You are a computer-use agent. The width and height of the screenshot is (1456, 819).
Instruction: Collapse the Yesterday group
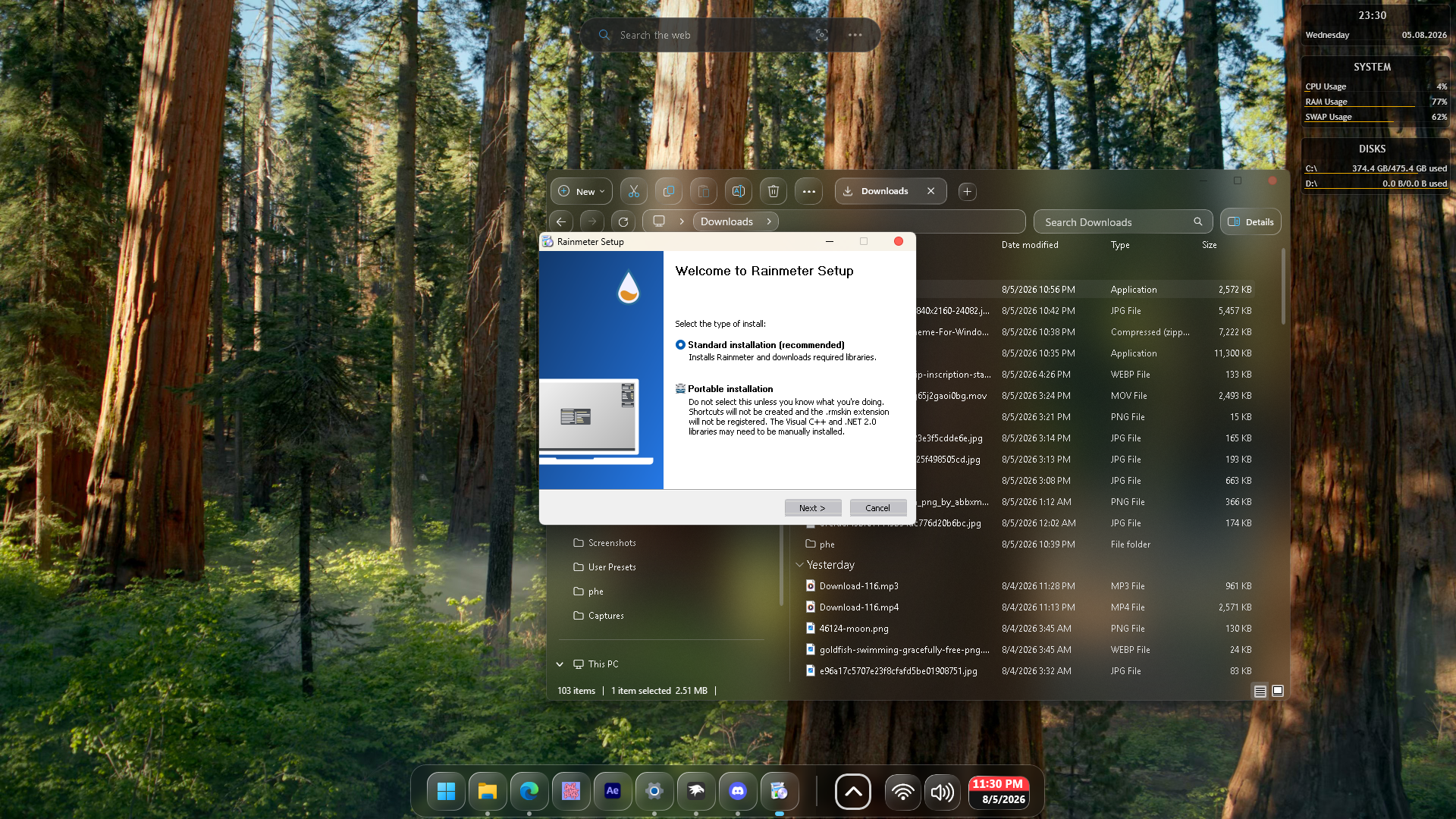(x=799, y=565)
